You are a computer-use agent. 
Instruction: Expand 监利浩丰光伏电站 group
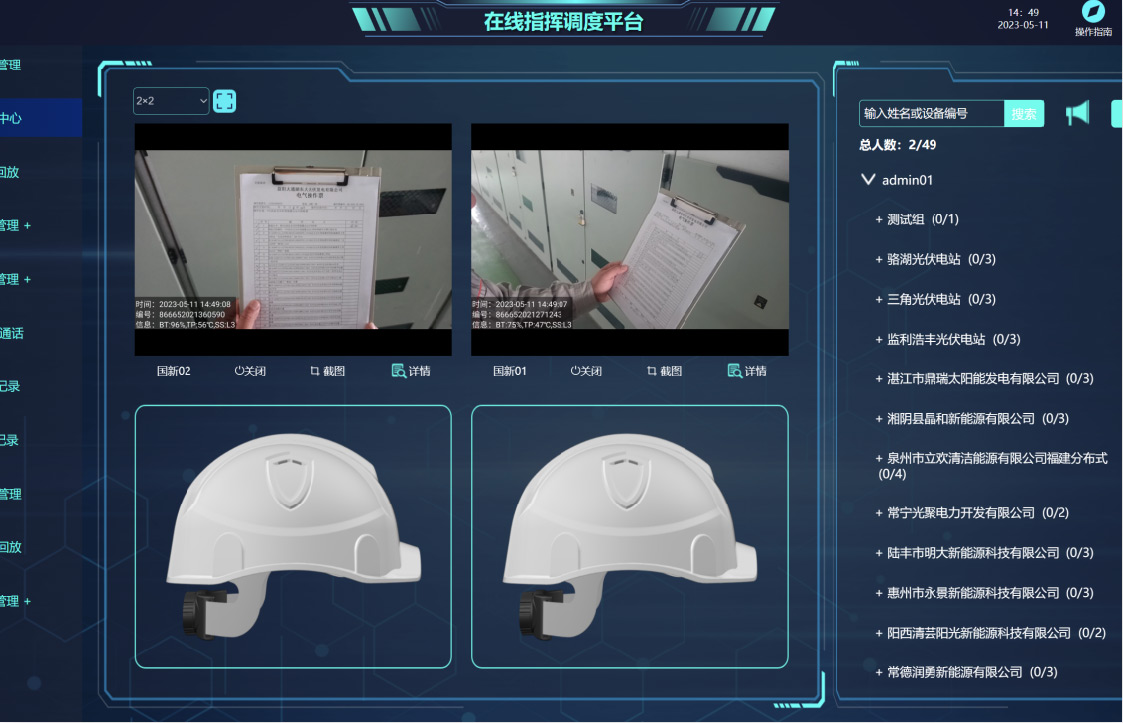(880, 339)
